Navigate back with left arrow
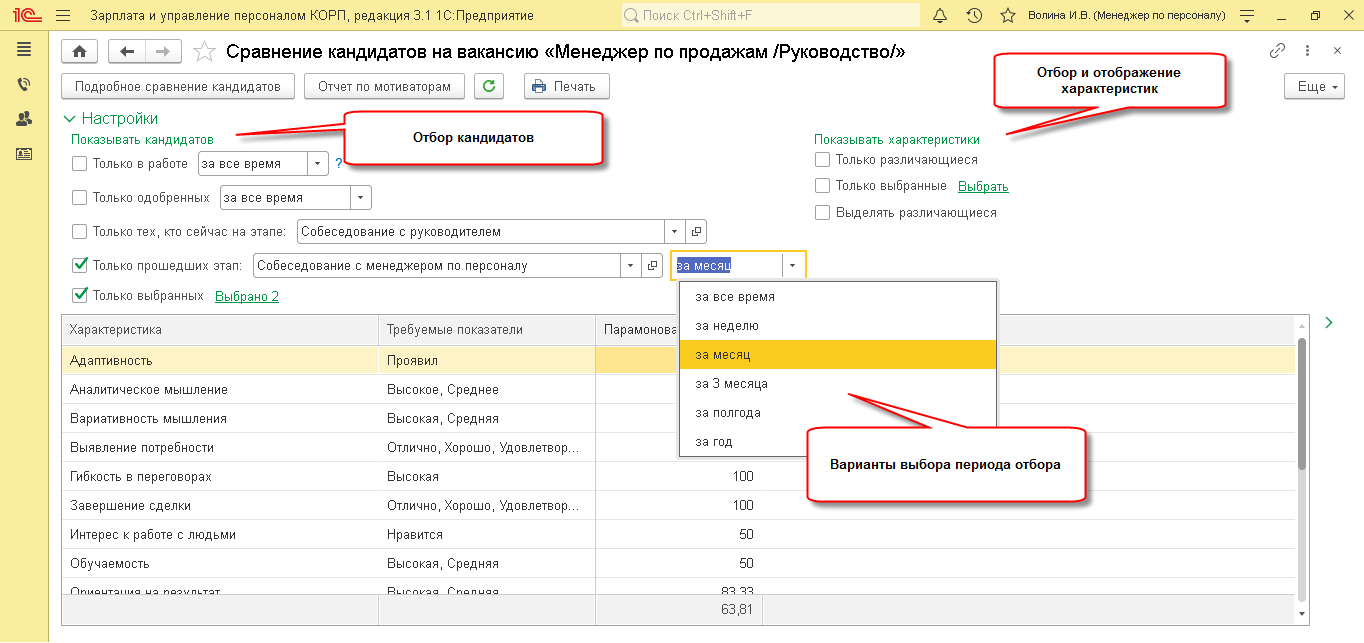The height and width of the screenshot is (643, 1364). pyautogui.click(x=127, y=51)
